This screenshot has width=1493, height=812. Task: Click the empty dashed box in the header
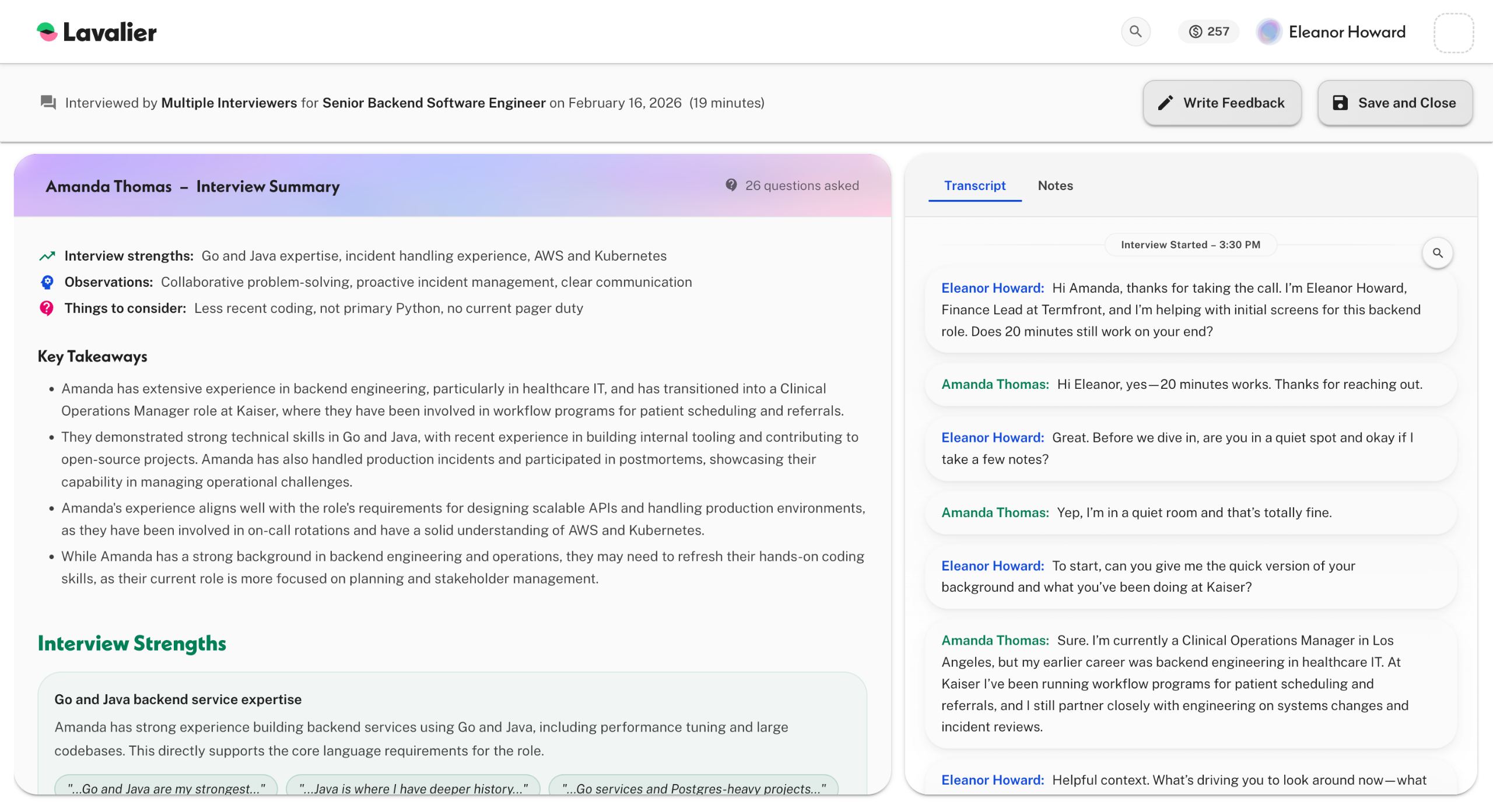click(1453, 33)
